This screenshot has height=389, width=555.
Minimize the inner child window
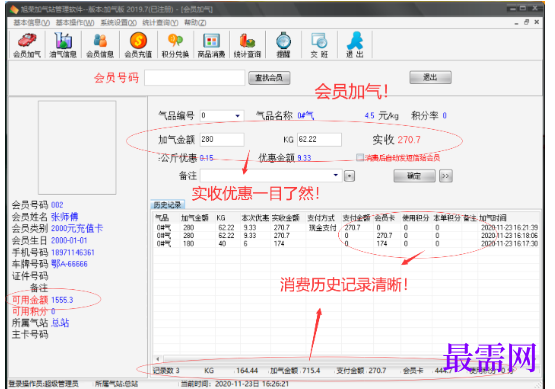pos(517,23)
